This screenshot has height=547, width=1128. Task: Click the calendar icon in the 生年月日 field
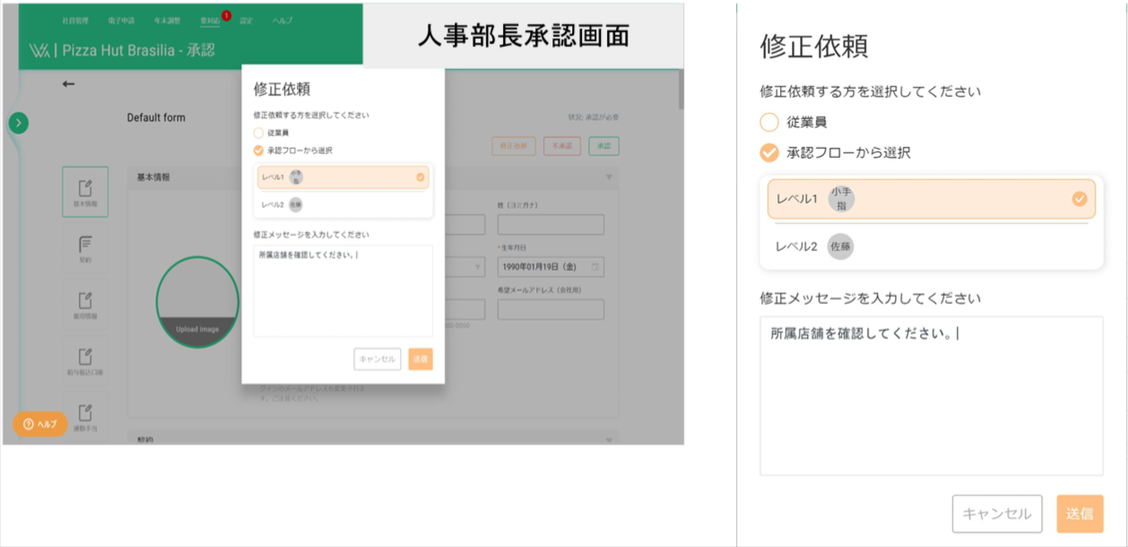pos(594,267)
